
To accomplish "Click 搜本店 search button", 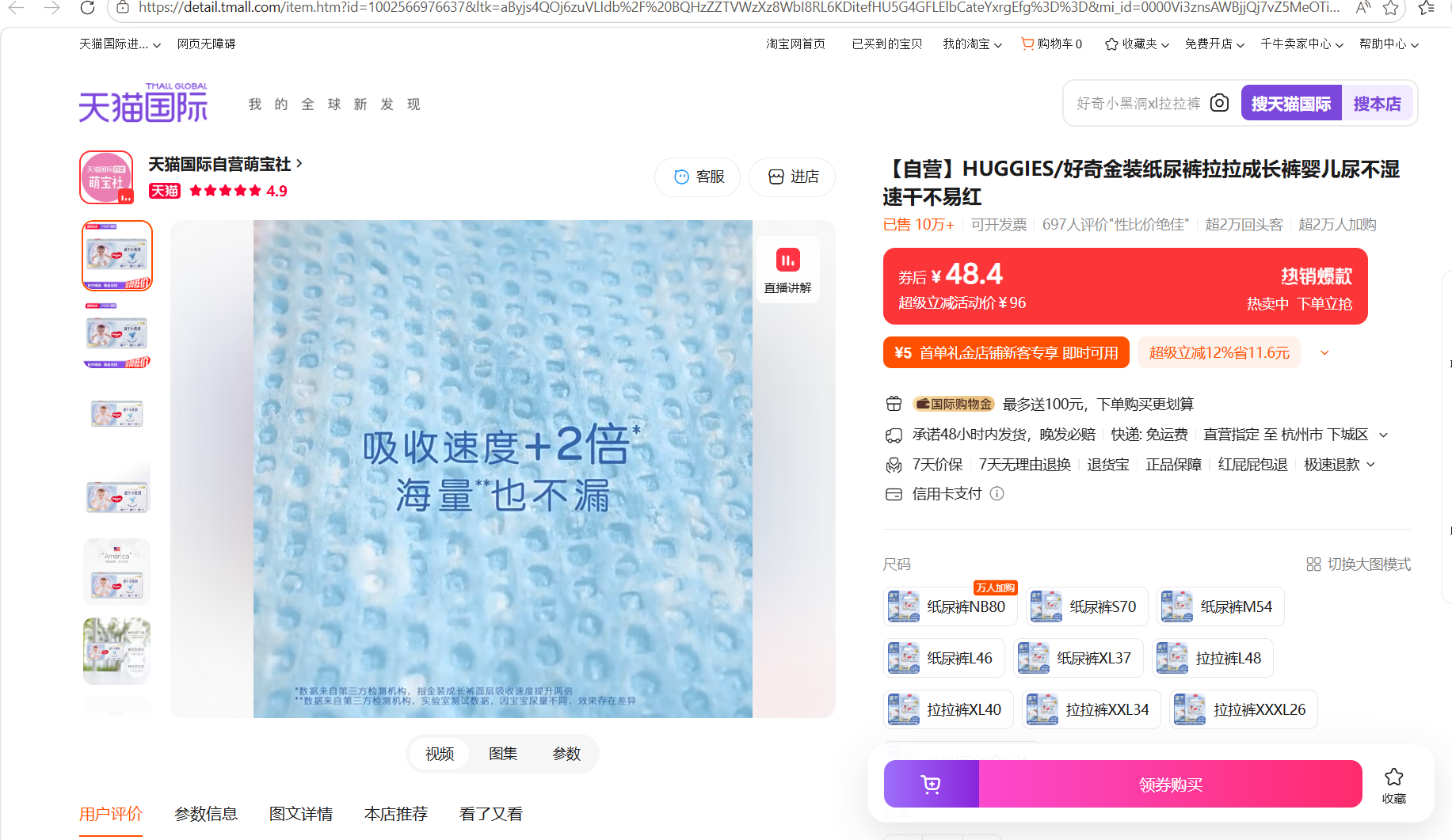I will [x=1377, y=103].
